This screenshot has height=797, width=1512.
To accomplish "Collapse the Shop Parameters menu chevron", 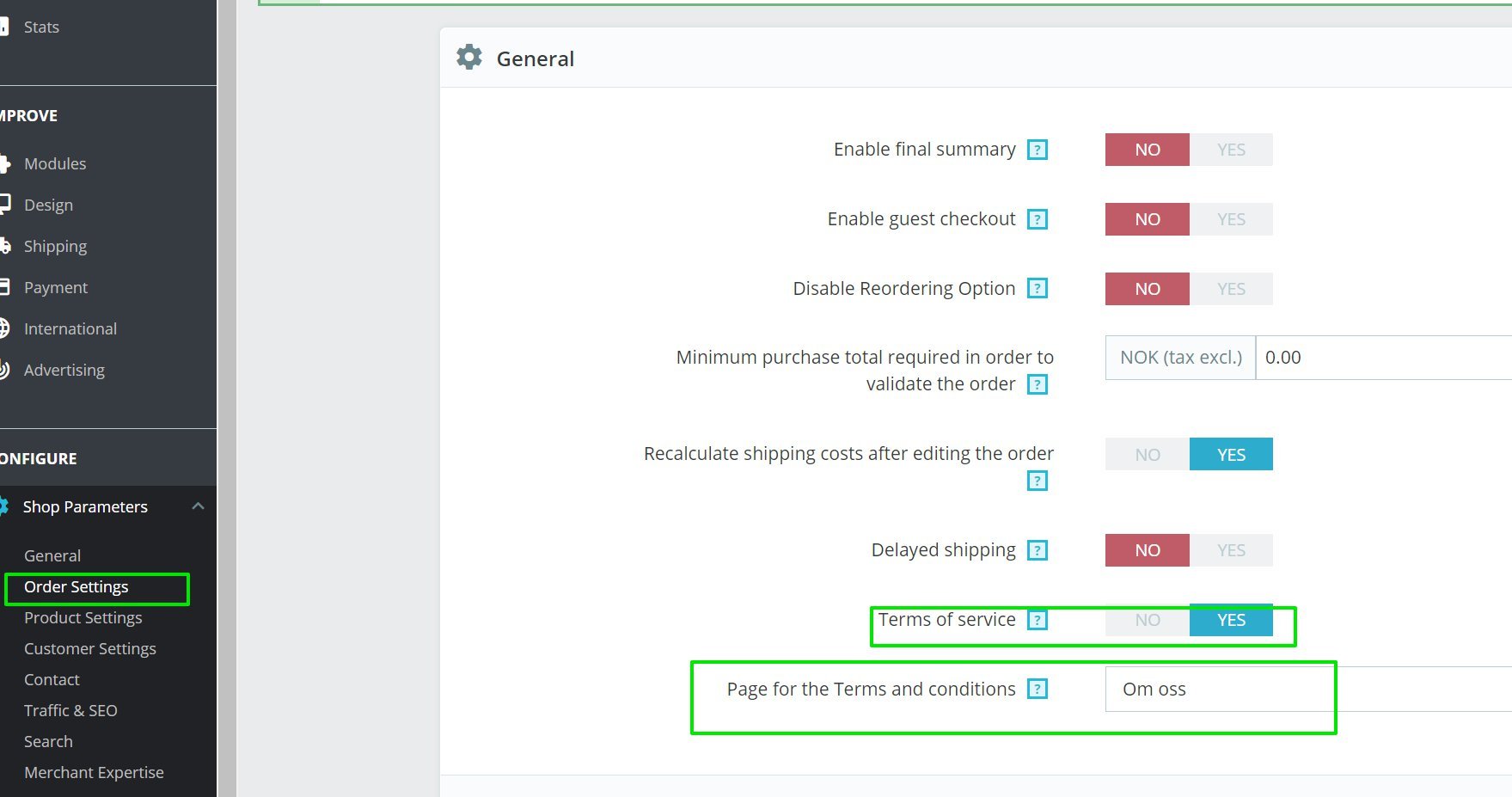I will [x=198, y=506].
